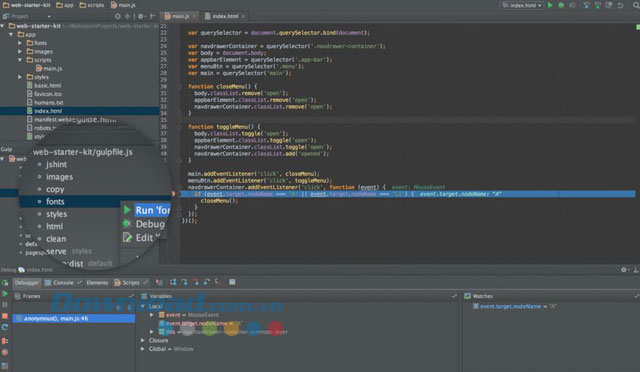Select main.js file in Project tree
The width and height of the screenshot is (640, 372).
point(49,69)
